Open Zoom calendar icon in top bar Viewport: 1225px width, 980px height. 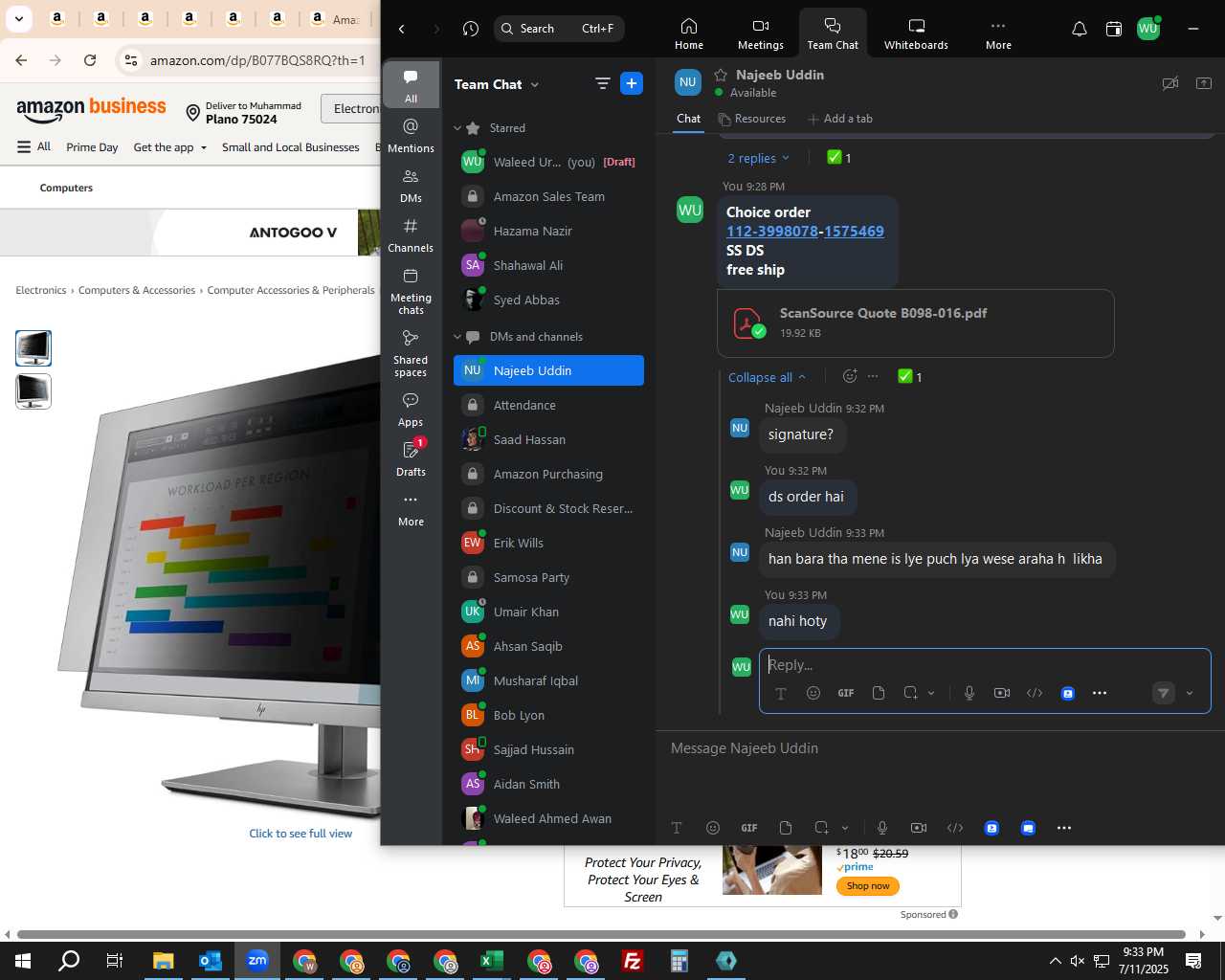pos(1113,29)
